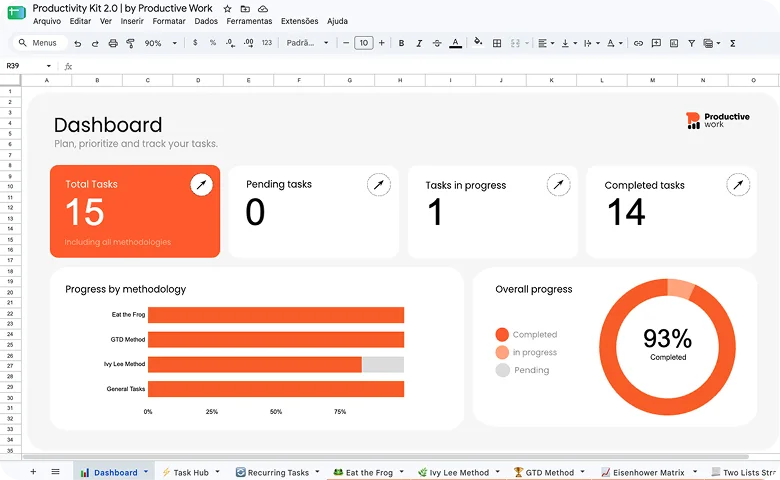Search the Menus box

[38, 43]
